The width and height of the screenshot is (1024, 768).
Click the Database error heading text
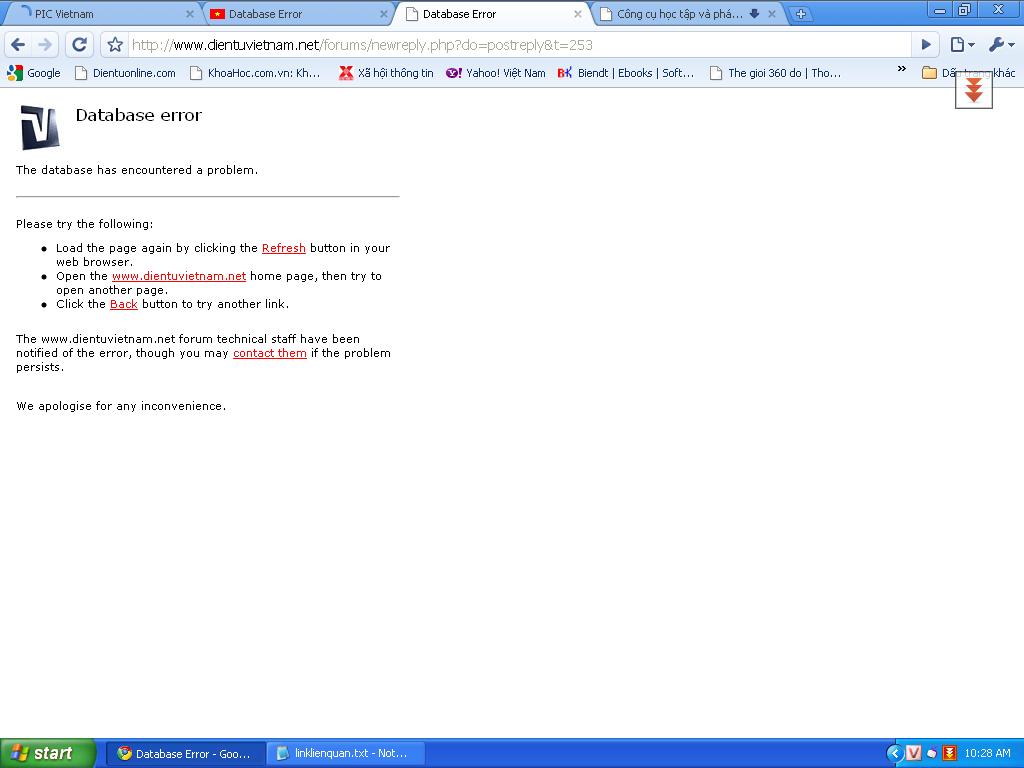(x=138, y=115)
